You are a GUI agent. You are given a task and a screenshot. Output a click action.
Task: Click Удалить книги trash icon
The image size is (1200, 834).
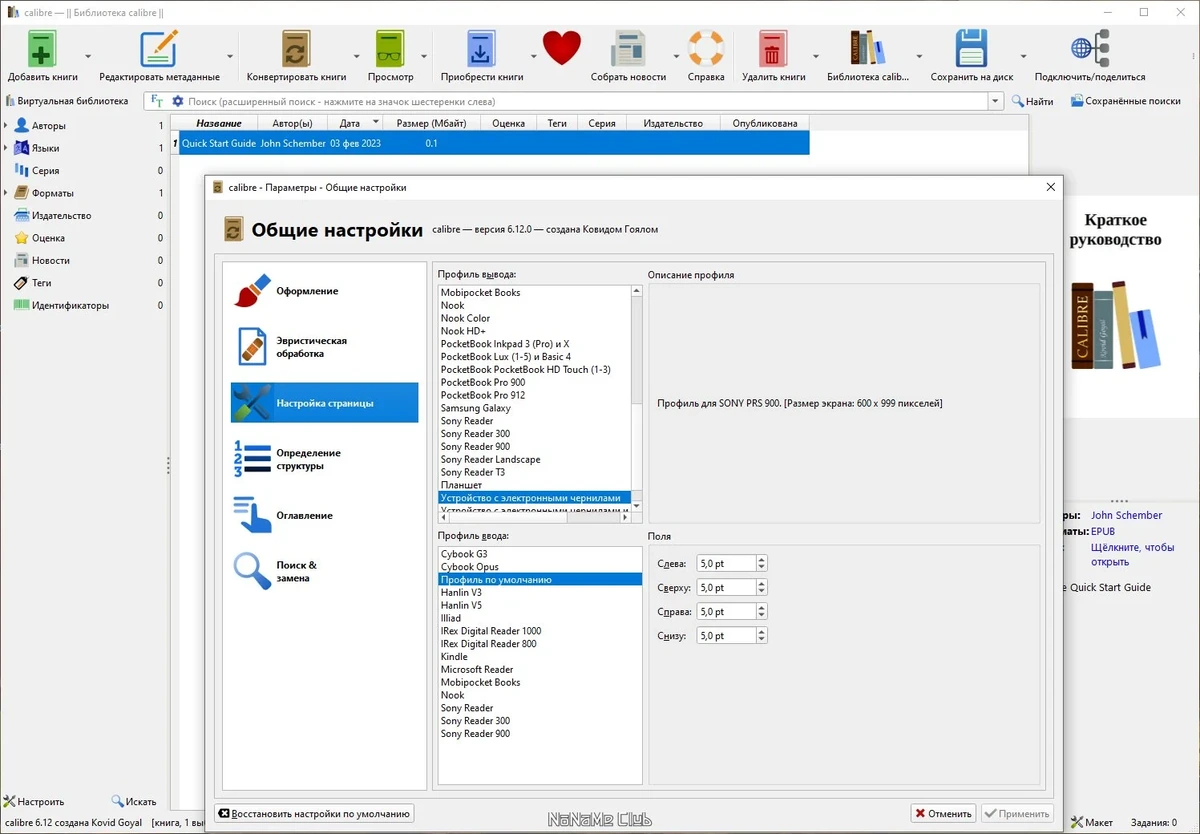(x=773, y=48)
